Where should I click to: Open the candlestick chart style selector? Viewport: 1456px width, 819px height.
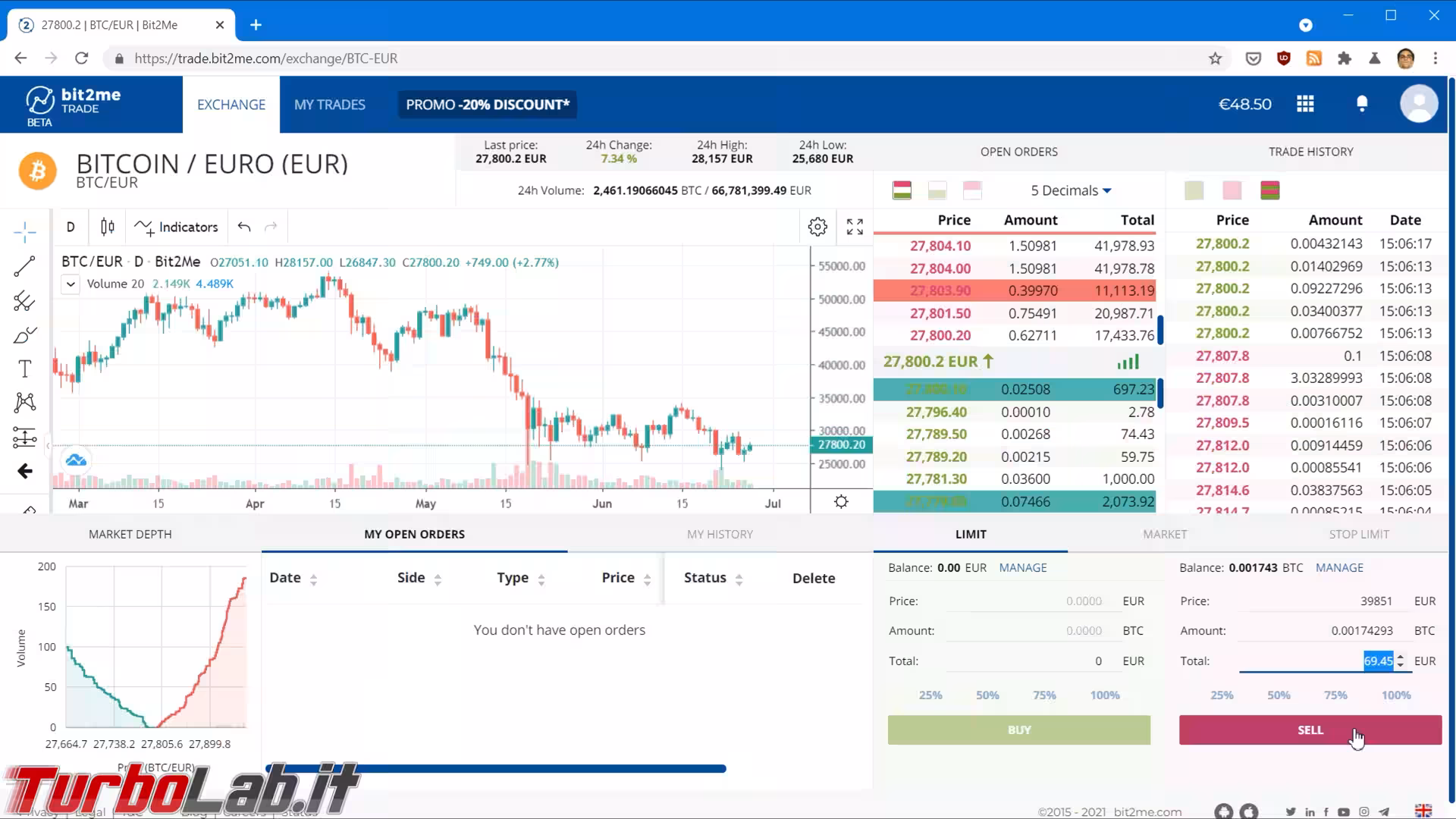[x=108, y=227]
